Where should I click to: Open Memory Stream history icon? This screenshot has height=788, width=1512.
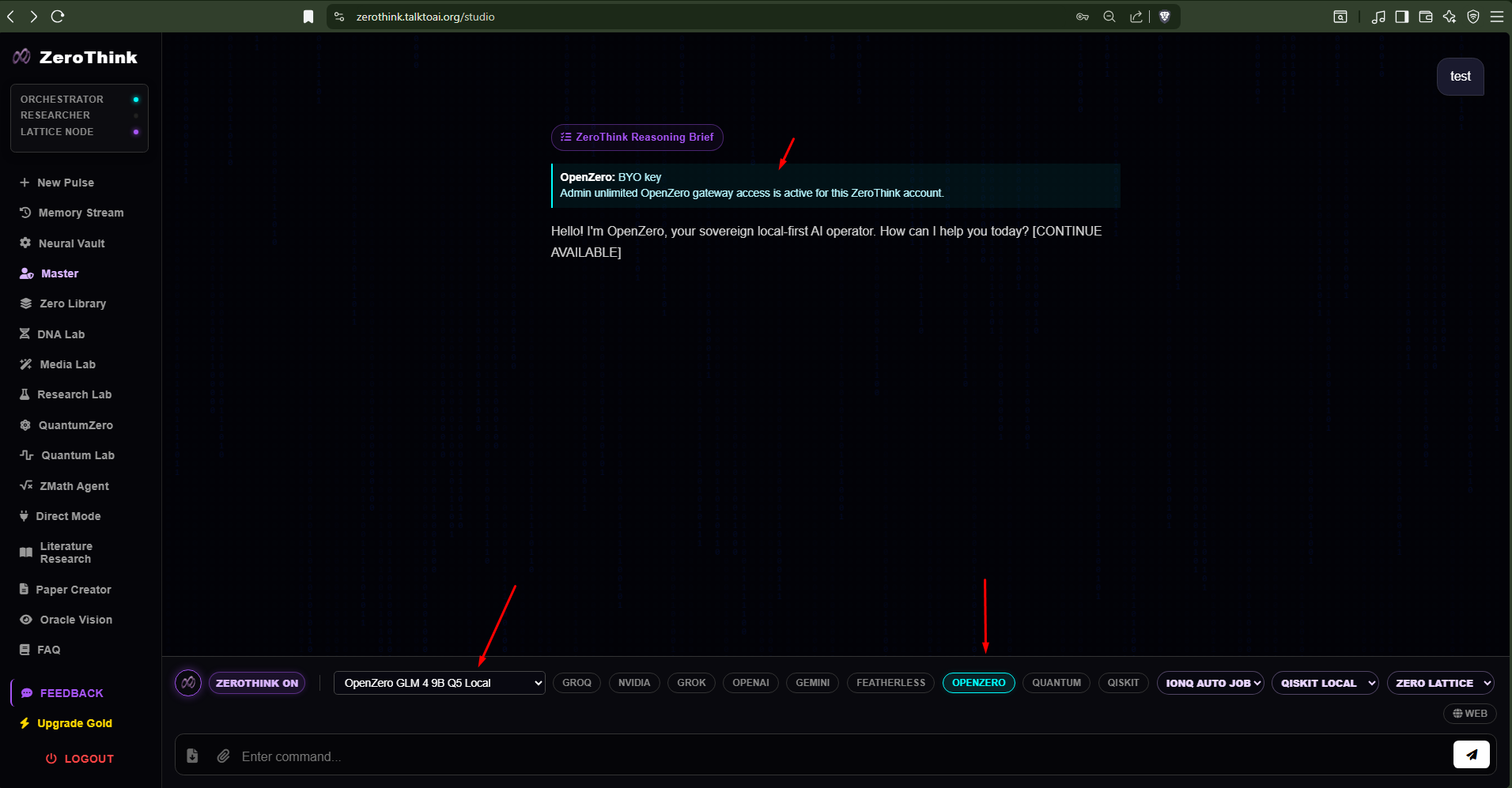(25, 213)
